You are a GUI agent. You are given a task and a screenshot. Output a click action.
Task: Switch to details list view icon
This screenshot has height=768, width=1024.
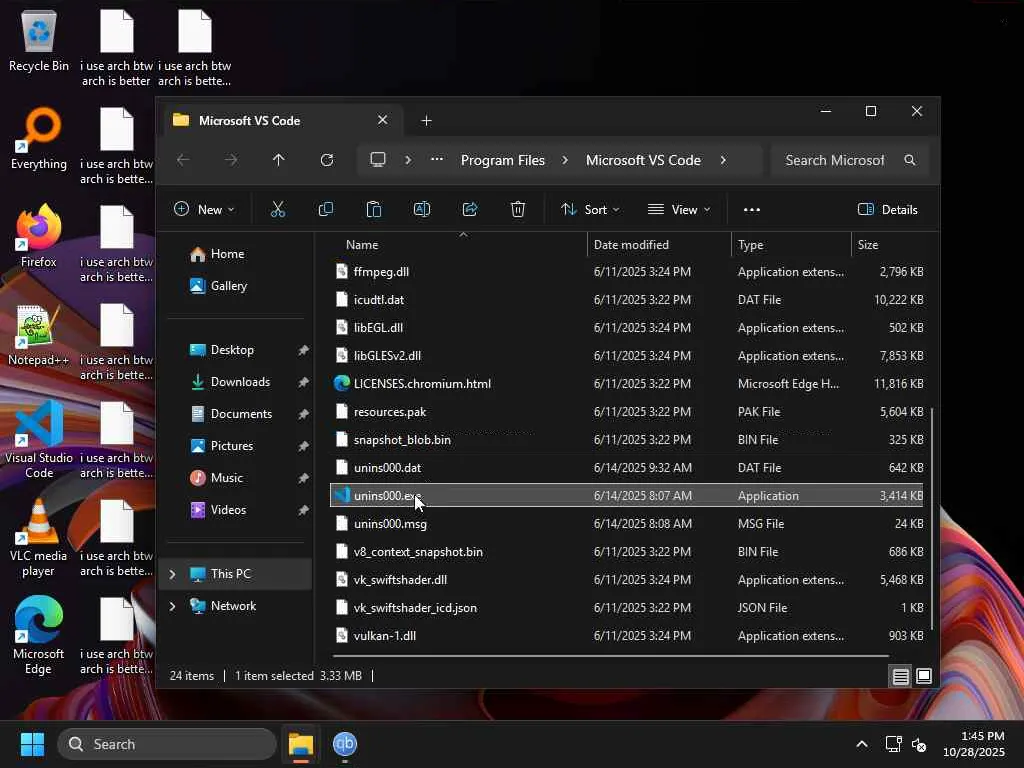tap(901, 676)
